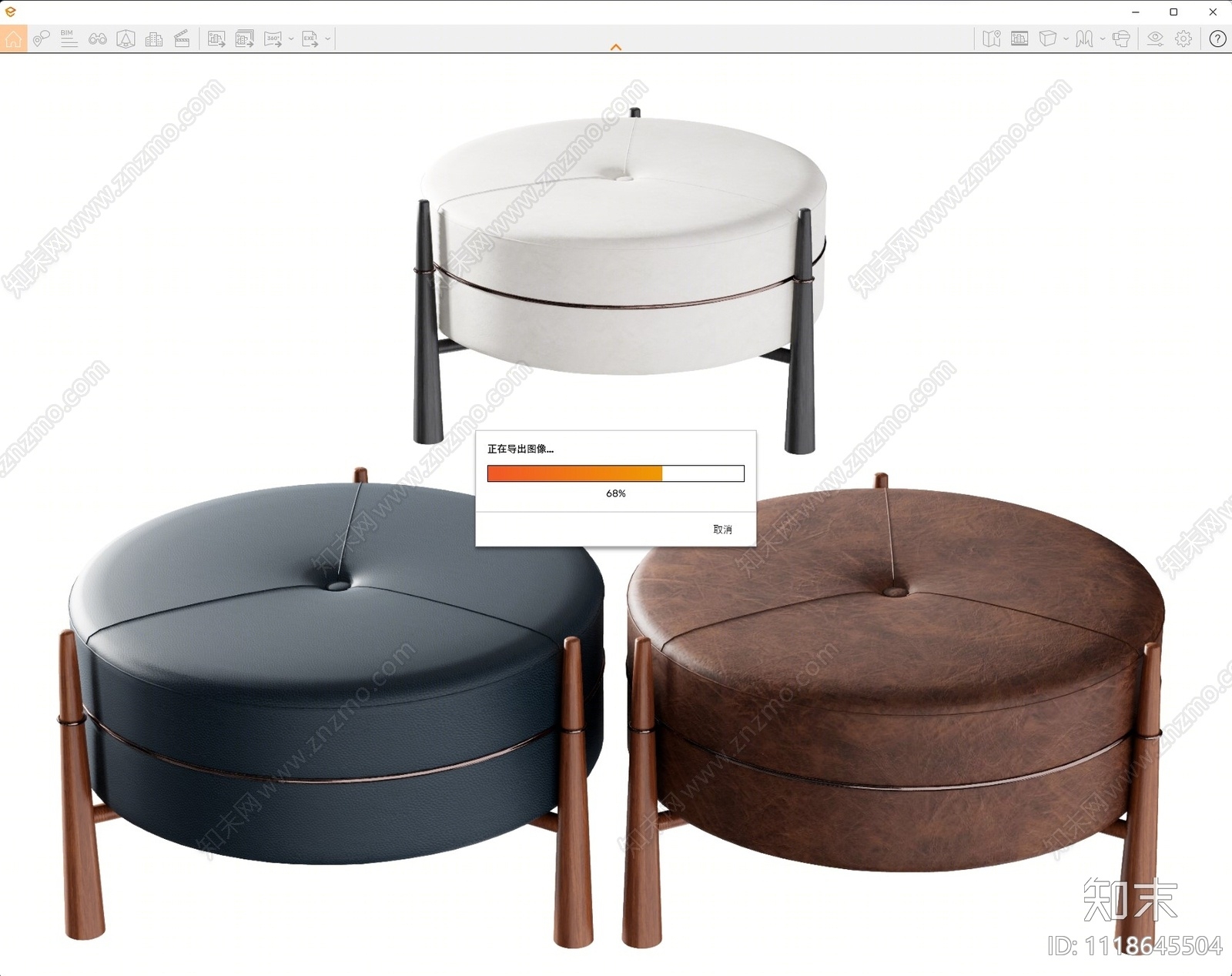Open general settings gear icon
Viewport: 1232px width, 976px height.
[x=1183, y=38]
